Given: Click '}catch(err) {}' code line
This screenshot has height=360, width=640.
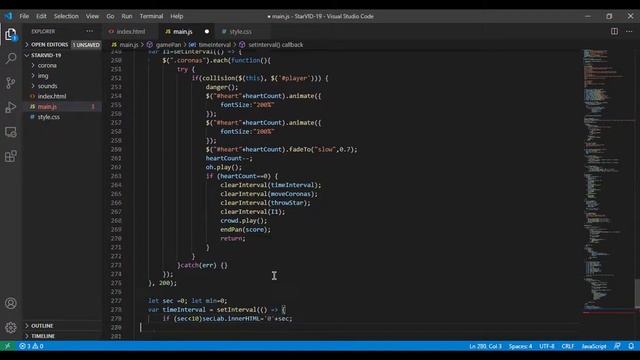Looking at the screenshot, I should point(202,265).
